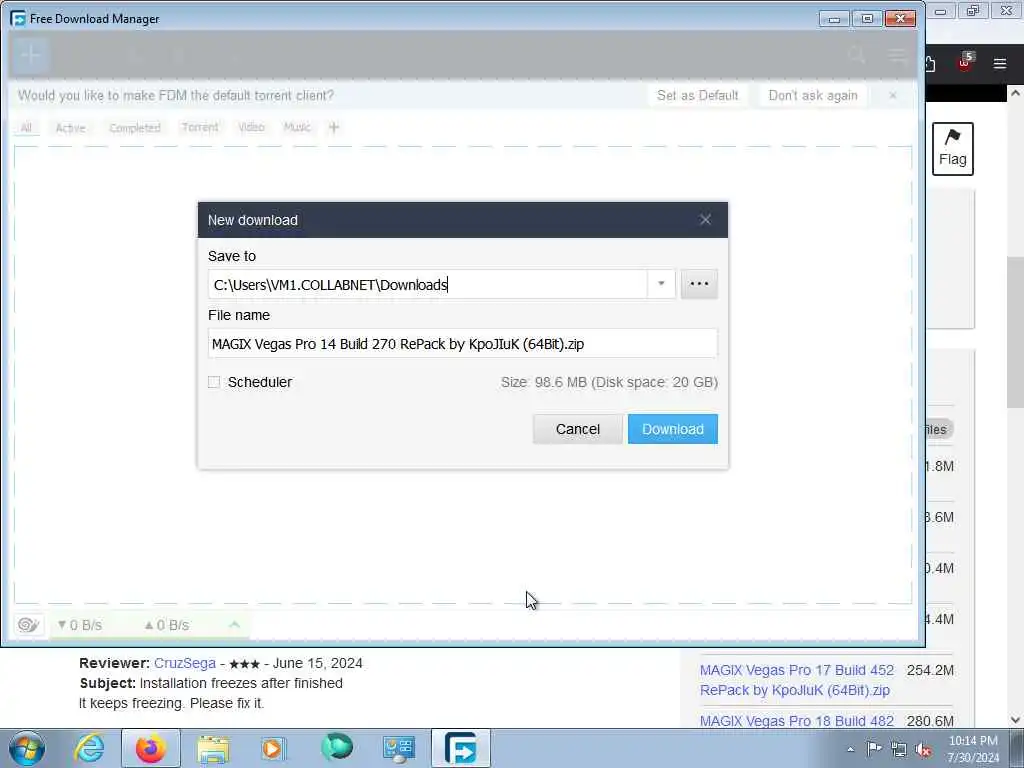This screenshot has width=1024, height=768.
Task: Click the 254.2M file size text
Action: pos(930,670)
